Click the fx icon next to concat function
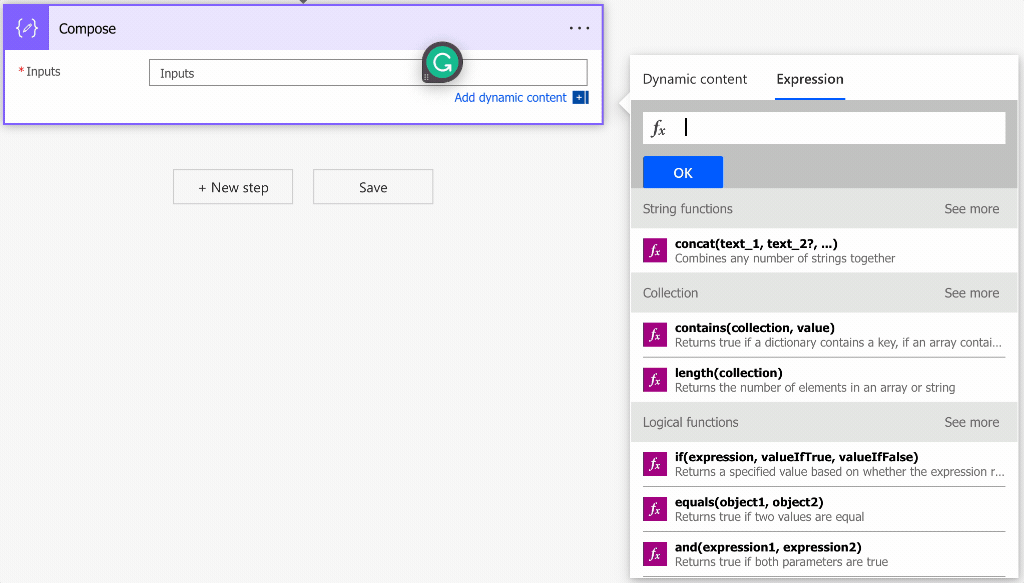 click(655, 251)
